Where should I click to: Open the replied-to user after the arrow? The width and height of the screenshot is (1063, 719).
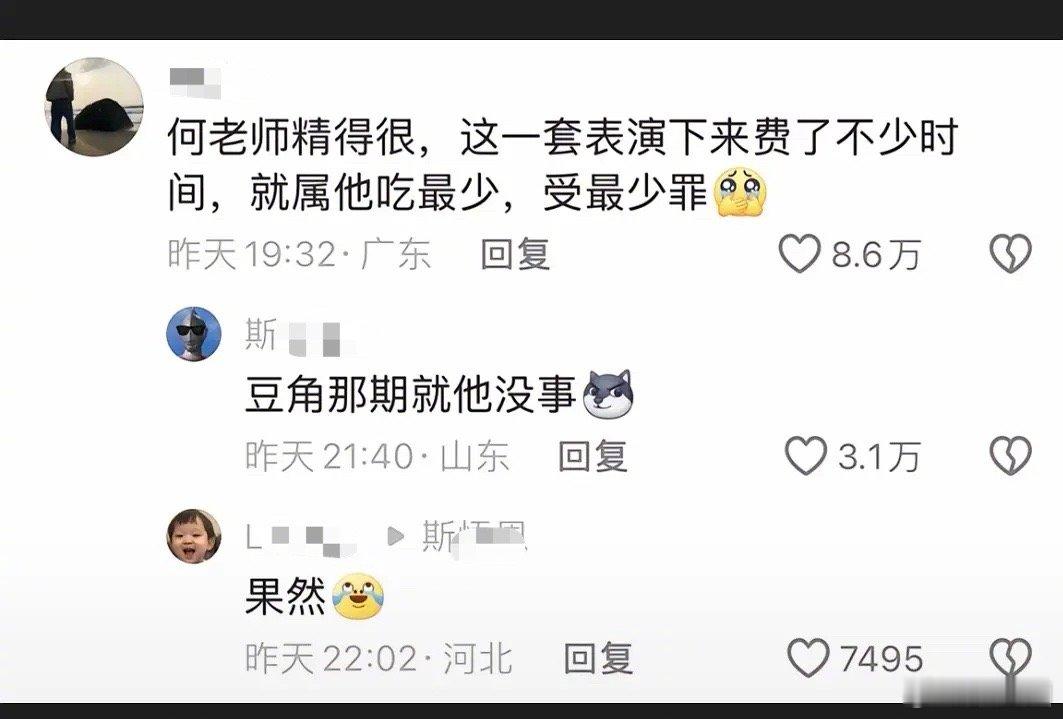pyautogui.click(x=475, y=539)
